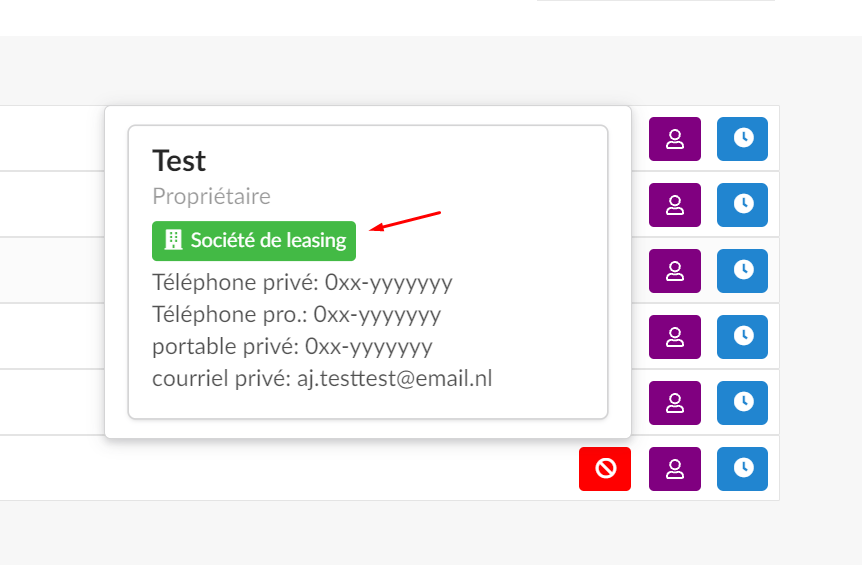
Task: Open the purple user icon beside the red ban button
Action: (x=675, y=469)
